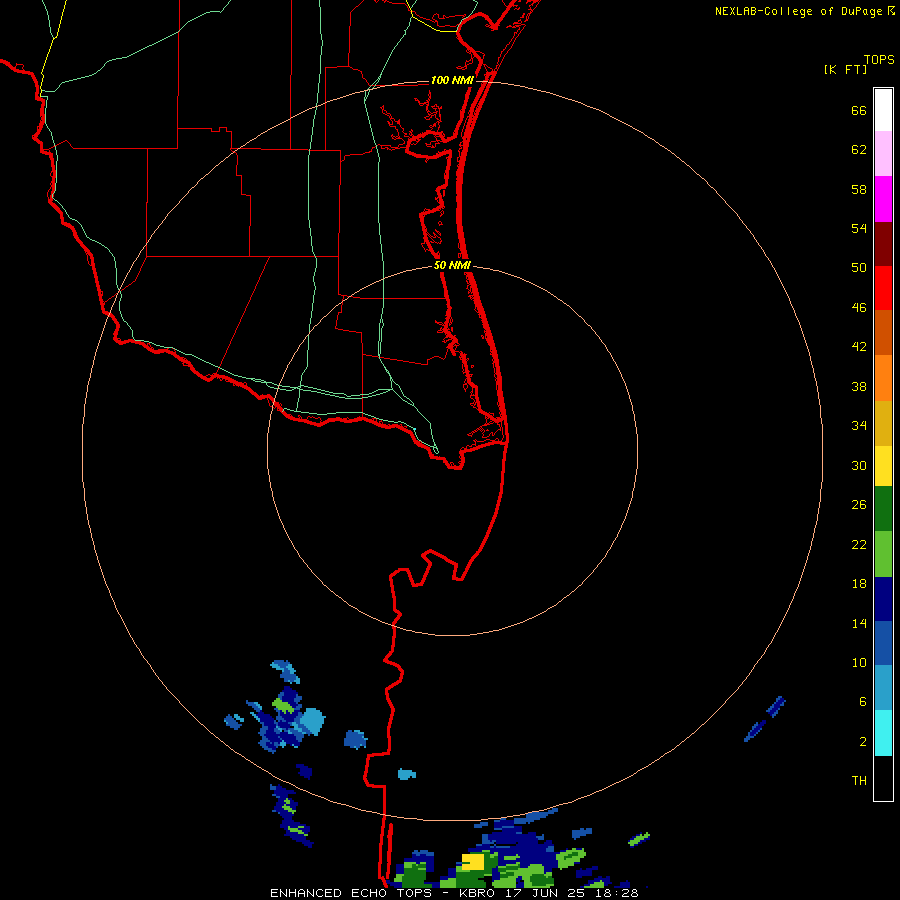Click the legend value 30
This screenshot has height=900, width=900.
(859, 465)
